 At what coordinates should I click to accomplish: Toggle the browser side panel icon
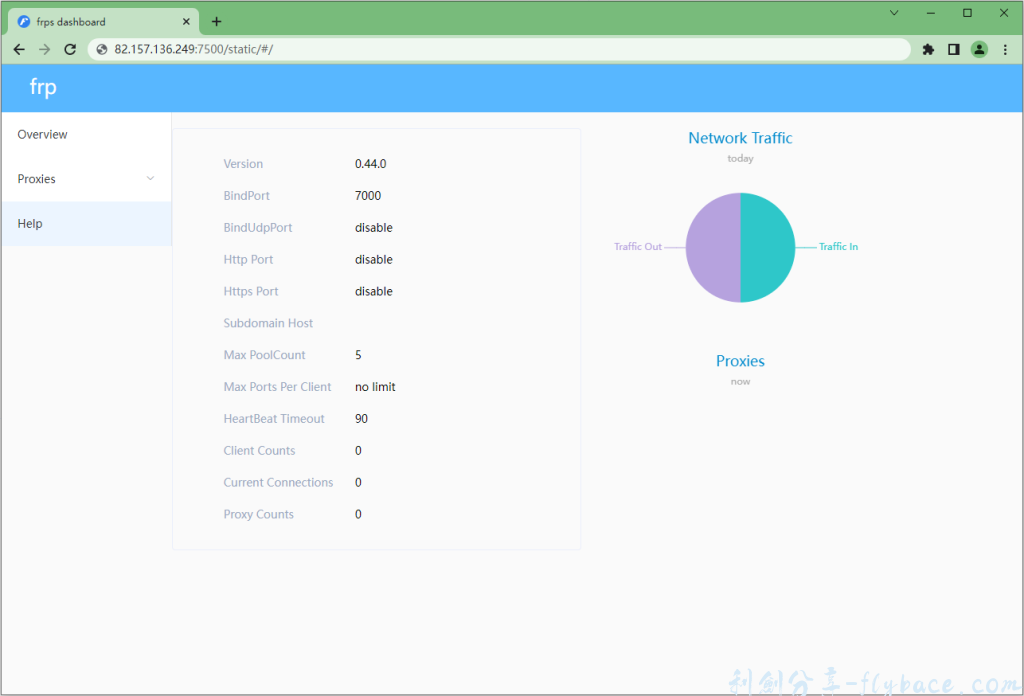click(954, 49)
